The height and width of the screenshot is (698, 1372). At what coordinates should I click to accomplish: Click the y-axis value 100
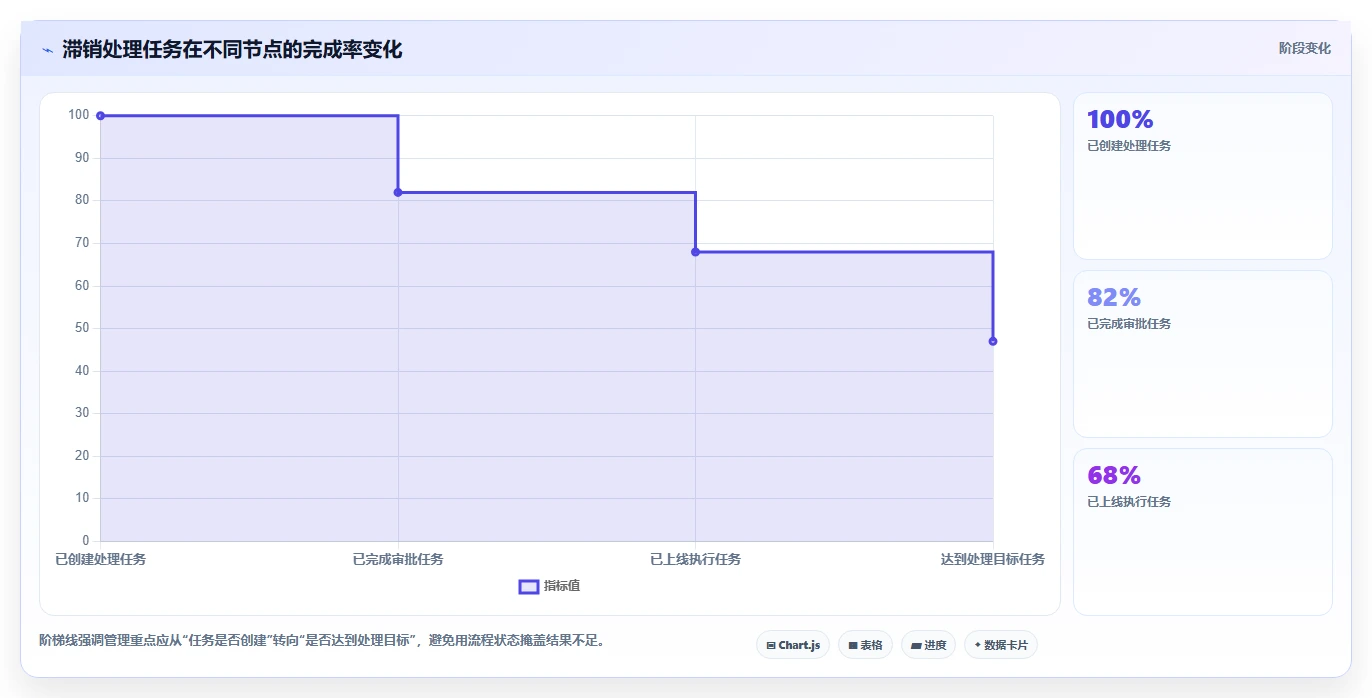pyautogui.click(x=79, y=115)
